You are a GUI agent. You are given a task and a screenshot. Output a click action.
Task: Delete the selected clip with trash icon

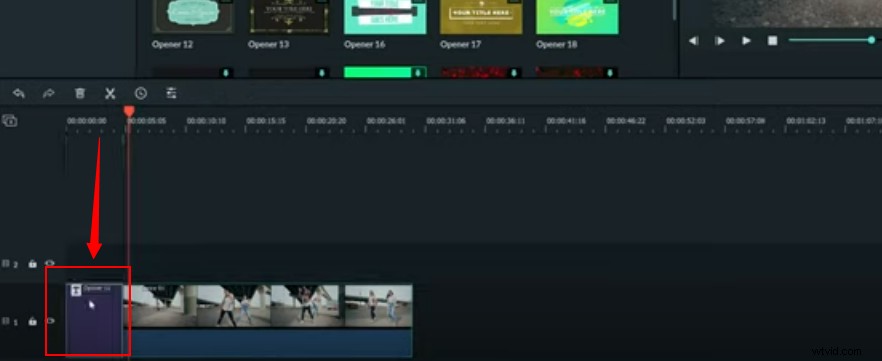pos(80,93)
